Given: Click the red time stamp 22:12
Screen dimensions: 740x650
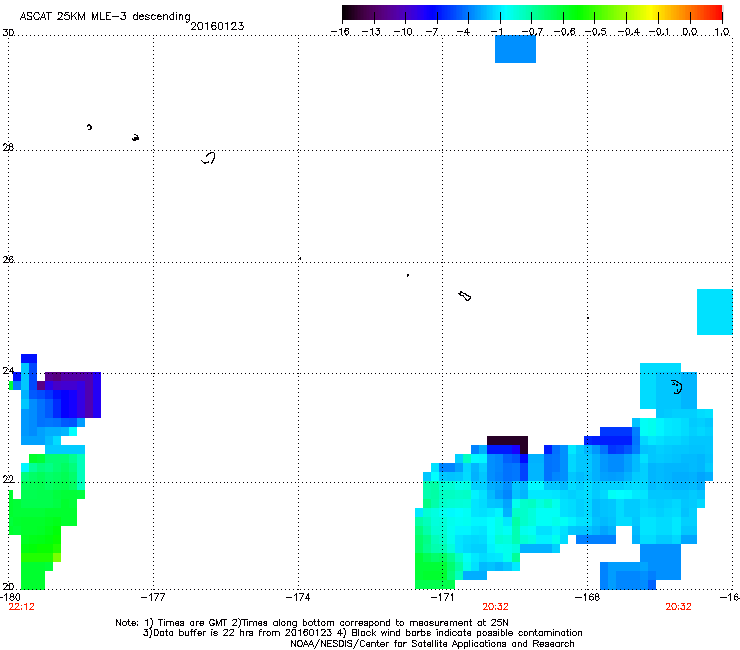Looking at the screenshot, I should point(22,607).
